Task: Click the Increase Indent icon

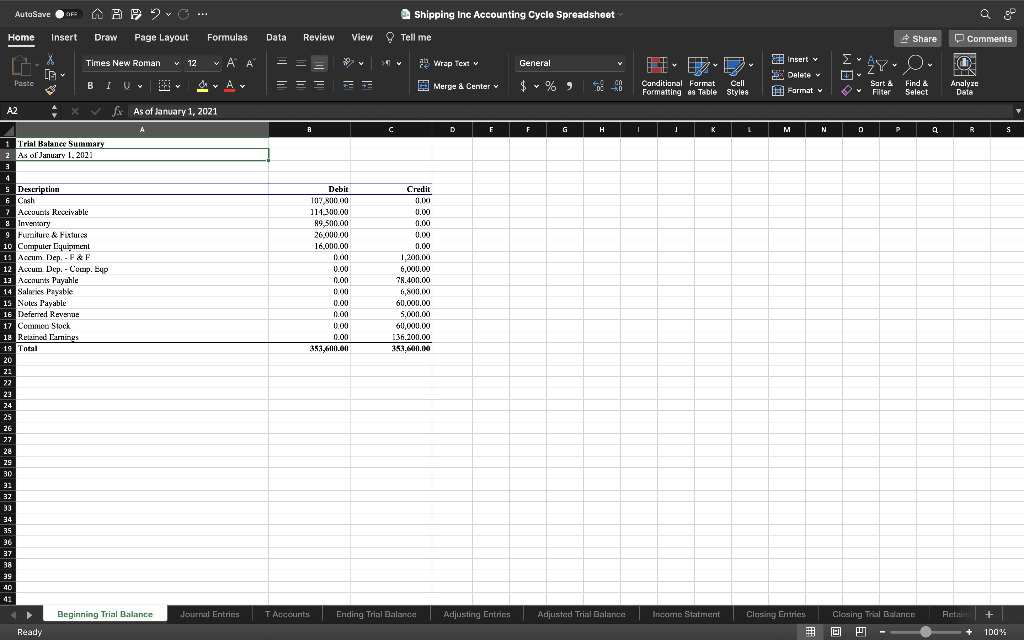Action: (367, 86)
